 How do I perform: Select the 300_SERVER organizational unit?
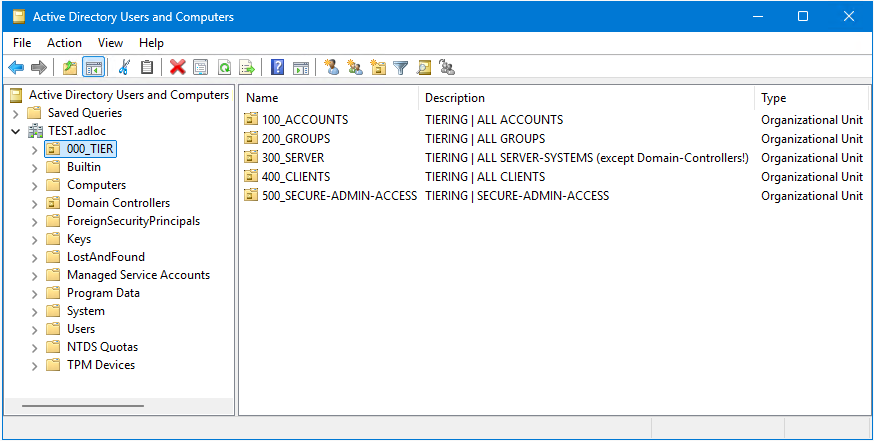point(293,158)
